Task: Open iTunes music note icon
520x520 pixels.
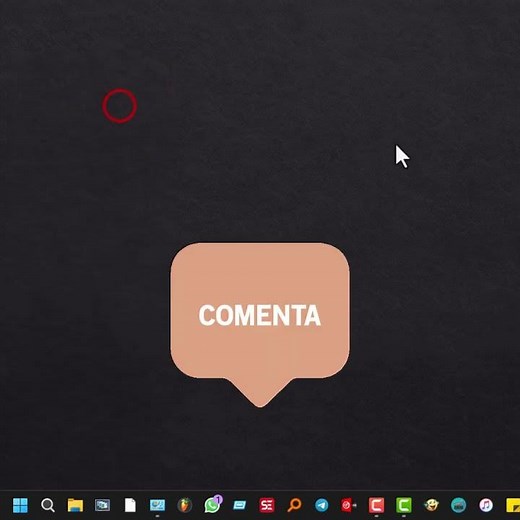Action: 486,505
